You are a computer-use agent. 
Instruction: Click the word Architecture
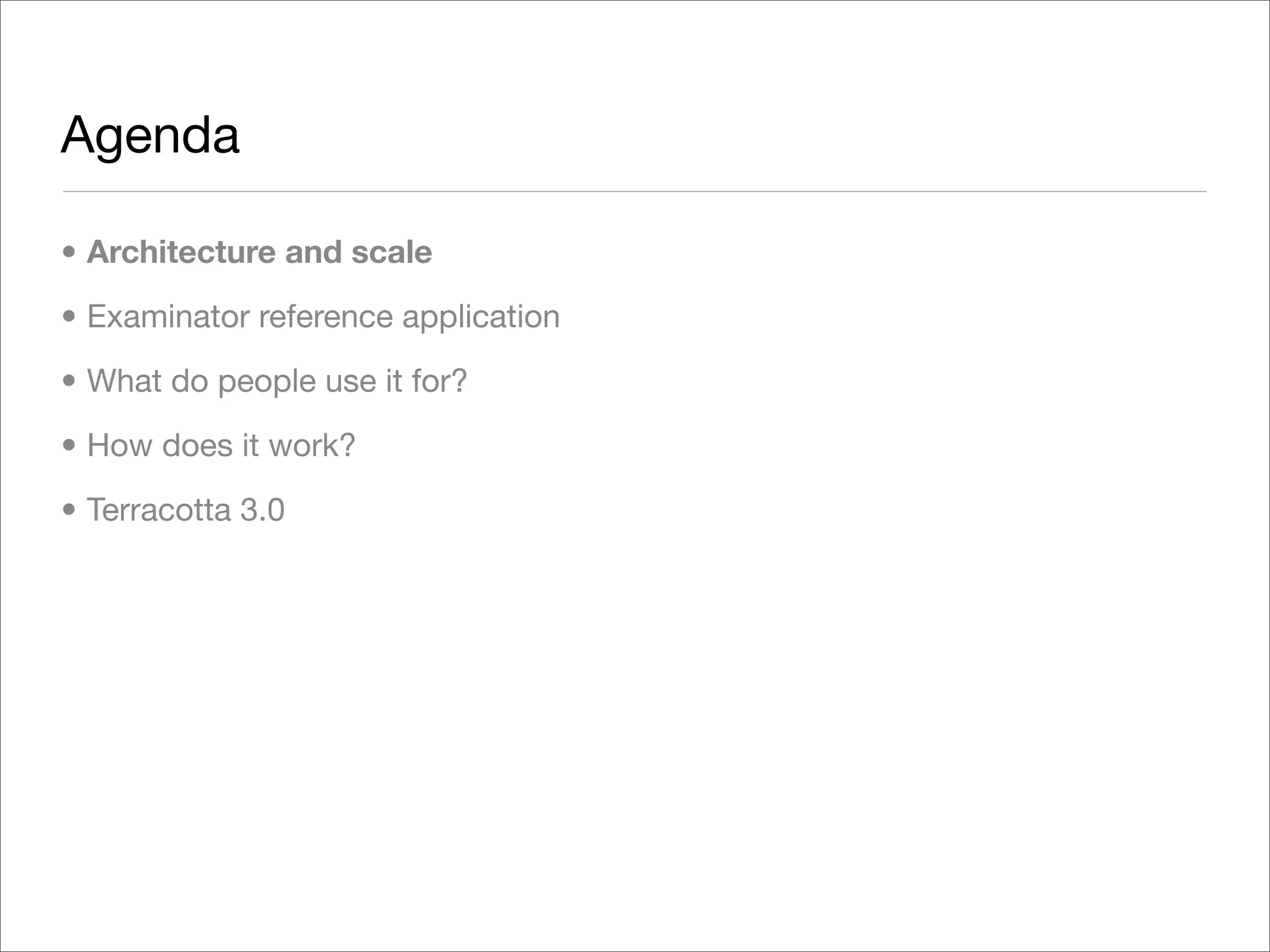point(181,252)
